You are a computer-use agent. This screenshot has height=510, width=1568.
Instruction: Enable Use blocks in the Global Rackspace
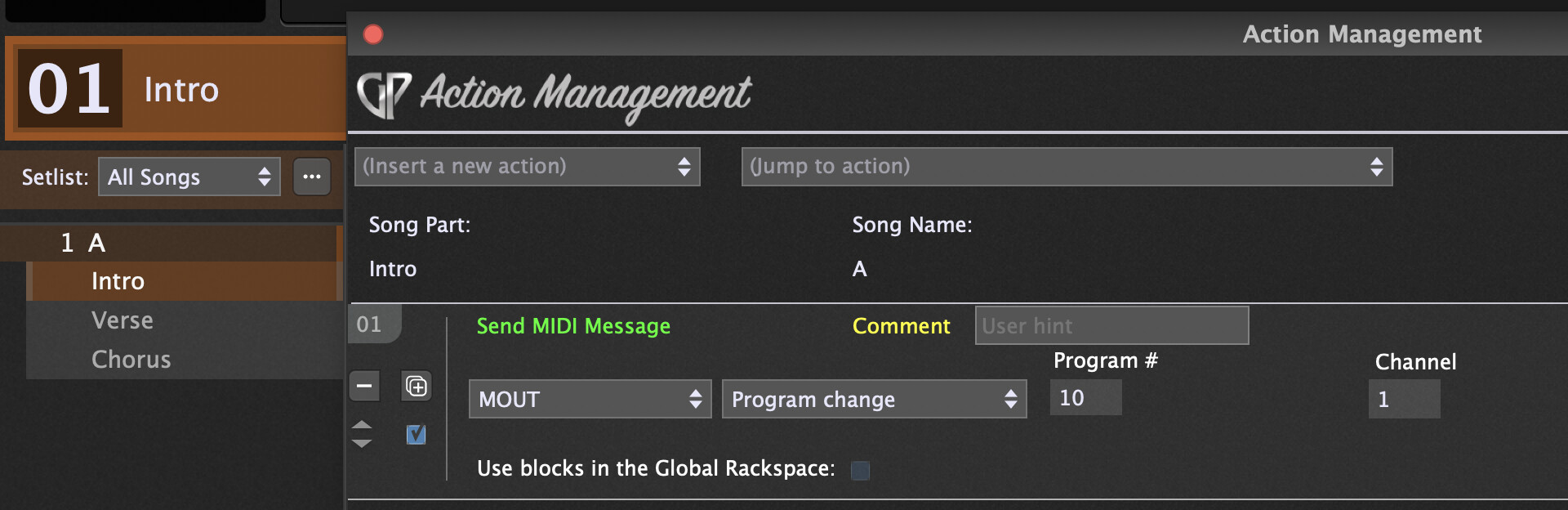point(860,470)
